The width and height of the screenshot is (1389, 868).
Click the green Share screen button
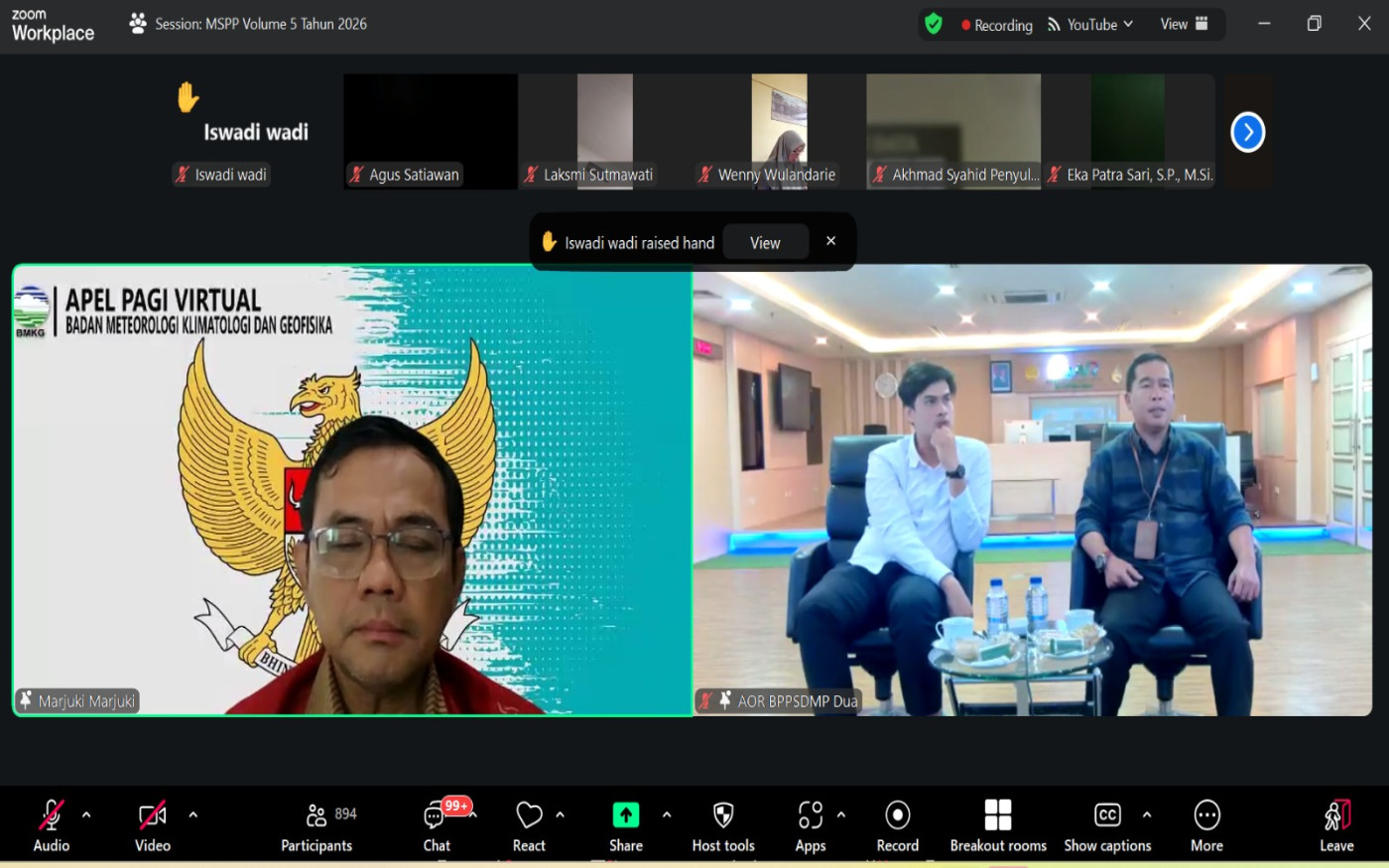pos(625,815)
